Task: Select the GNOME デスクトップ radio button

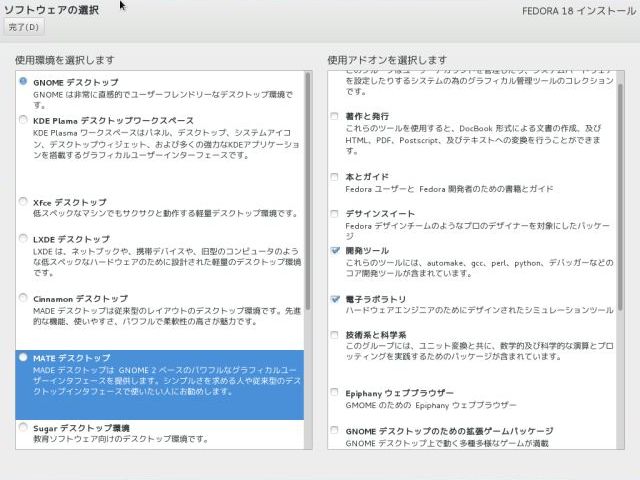Action: click(x=23, y=81)
